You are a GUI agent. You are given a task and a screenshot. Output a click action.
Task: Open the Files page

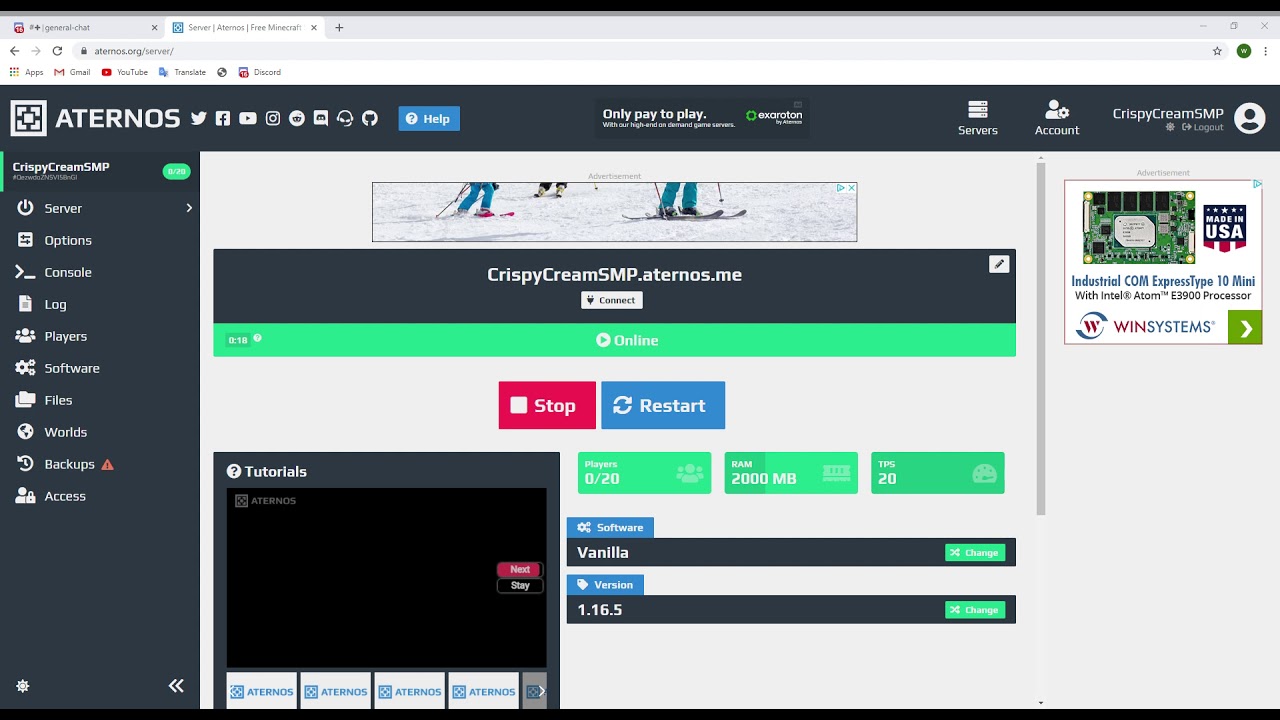click(x=58, y=400)
